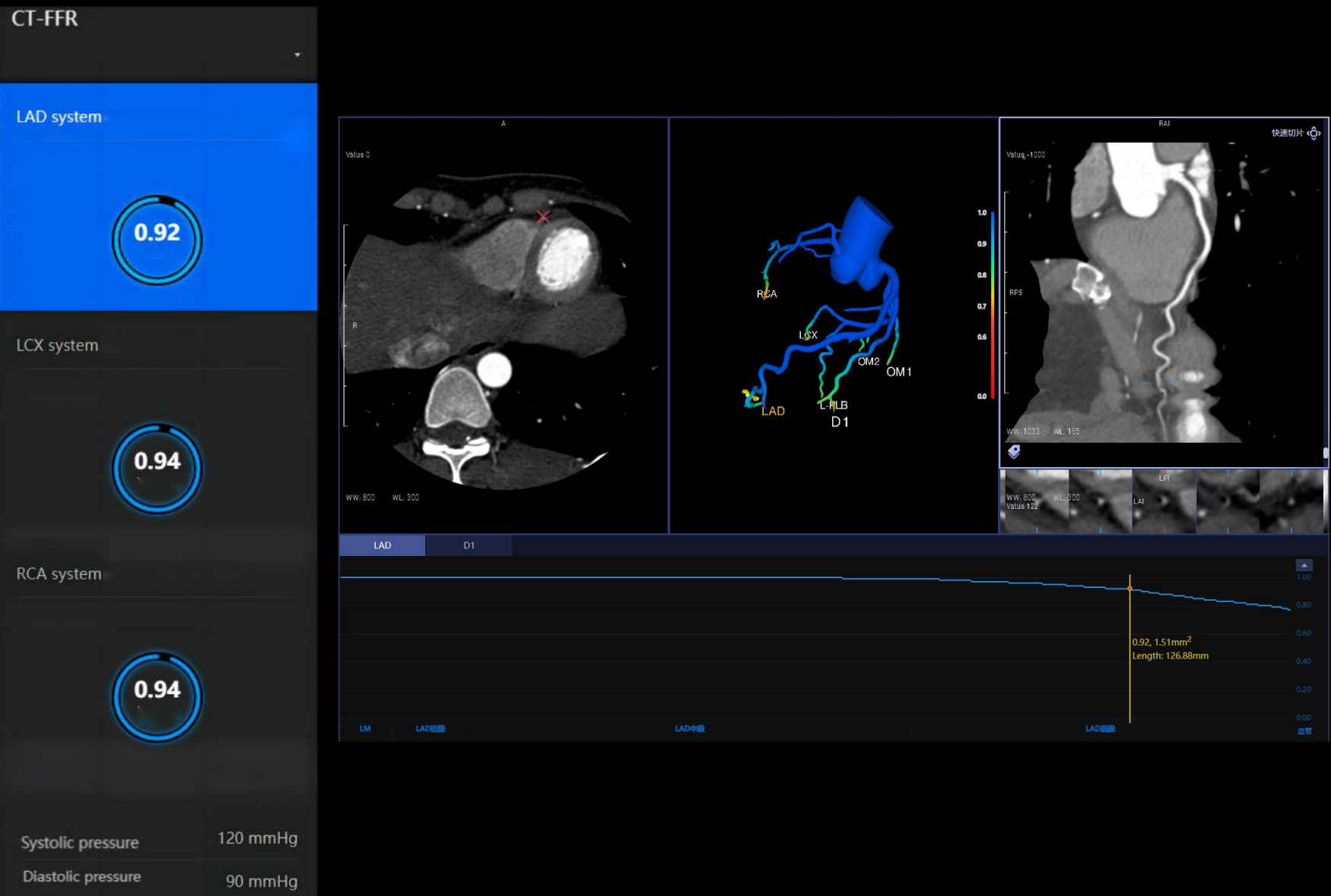This screenshot has height=896, width=1331.
Task: Click the orange marker on the FFR curve
Action: 1129,588
